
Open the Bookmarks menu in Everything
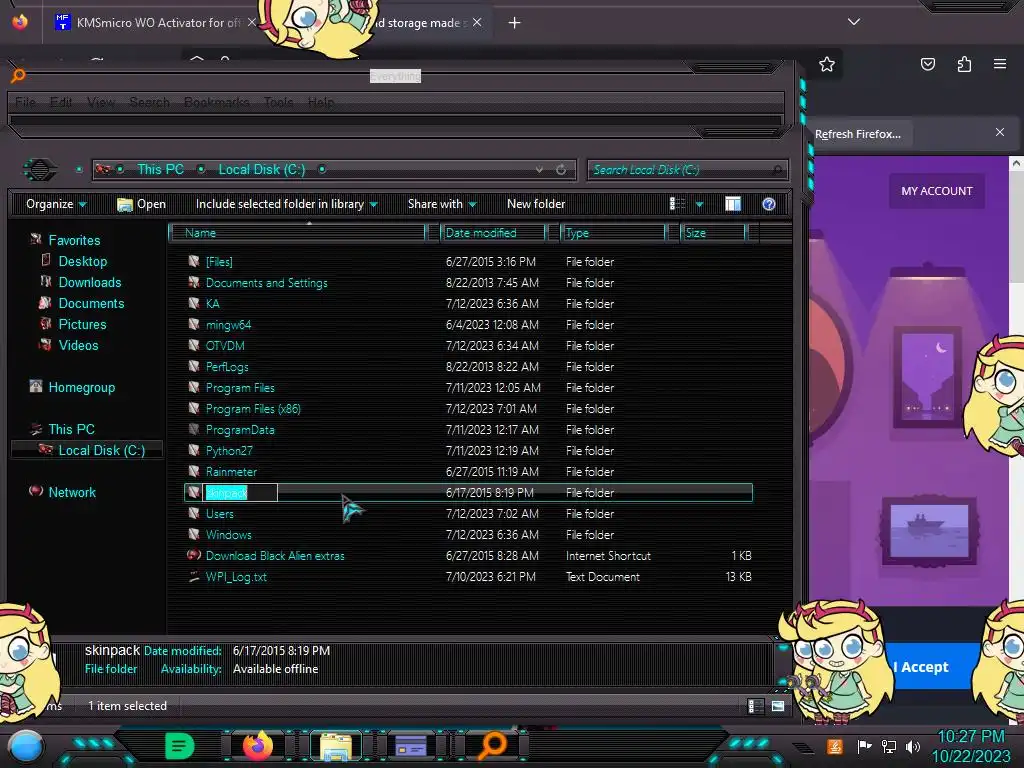point(217,103)
